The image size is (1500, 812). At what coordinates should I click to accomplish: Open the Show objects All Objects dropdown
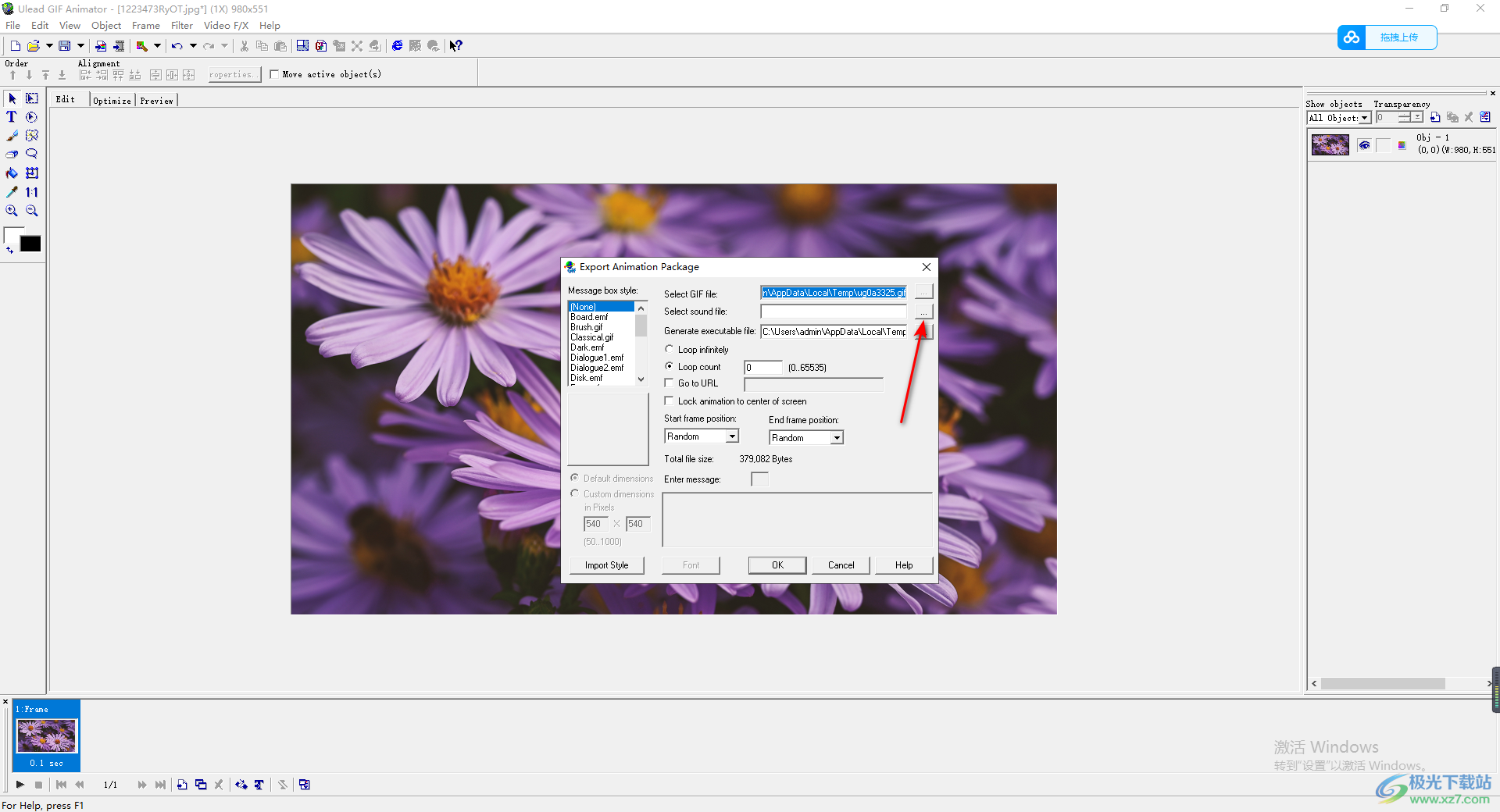pos(1364,118)
